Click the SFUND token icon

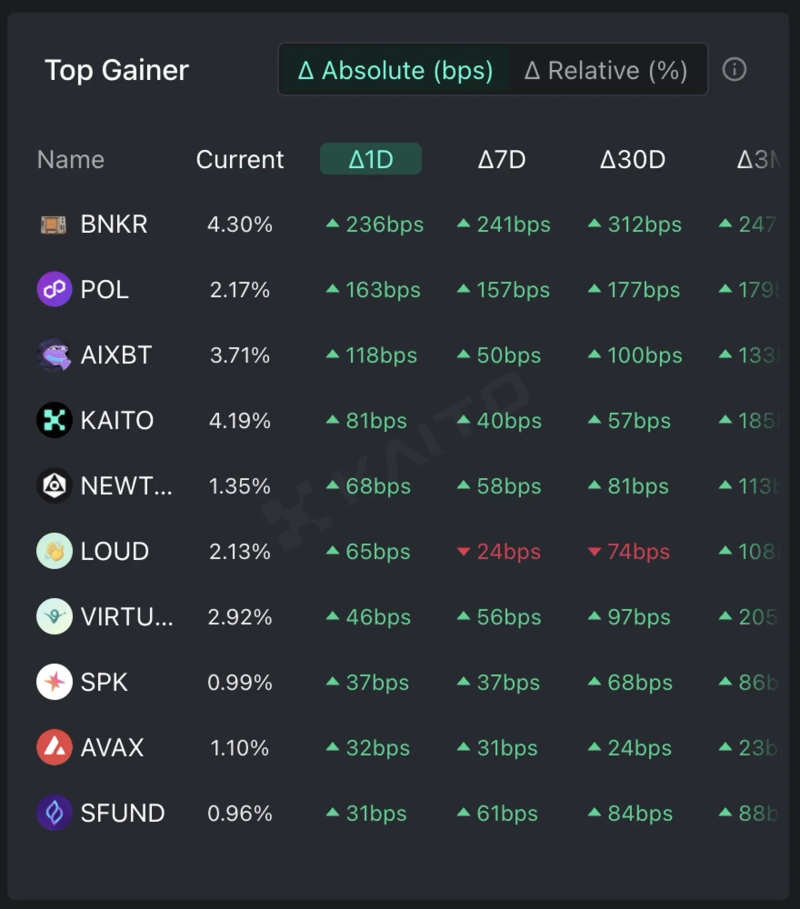point(54,813)
